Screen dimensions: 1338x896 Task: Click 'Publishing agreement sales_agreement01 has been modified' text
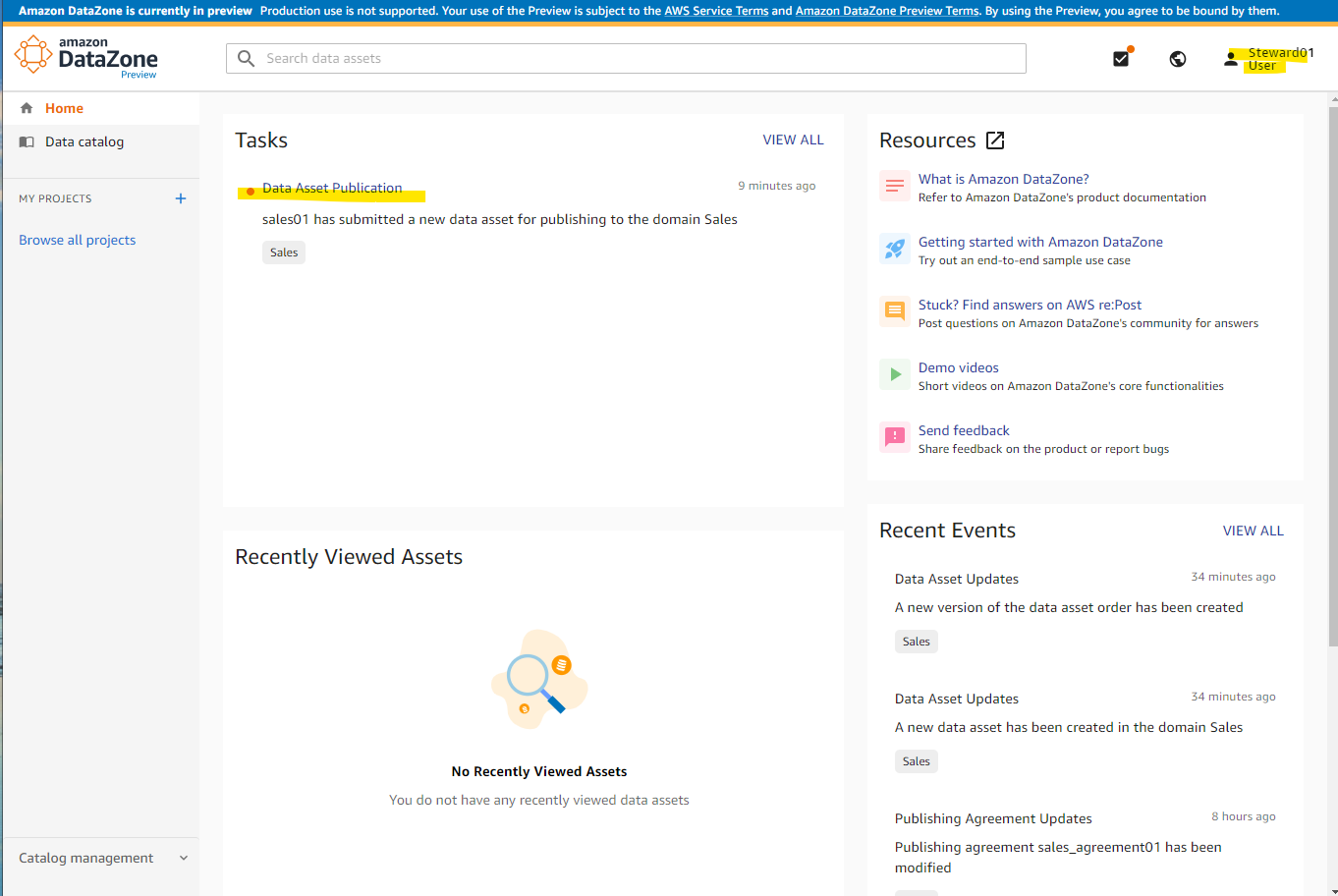pyautogui.click(x=1058, y=857)
